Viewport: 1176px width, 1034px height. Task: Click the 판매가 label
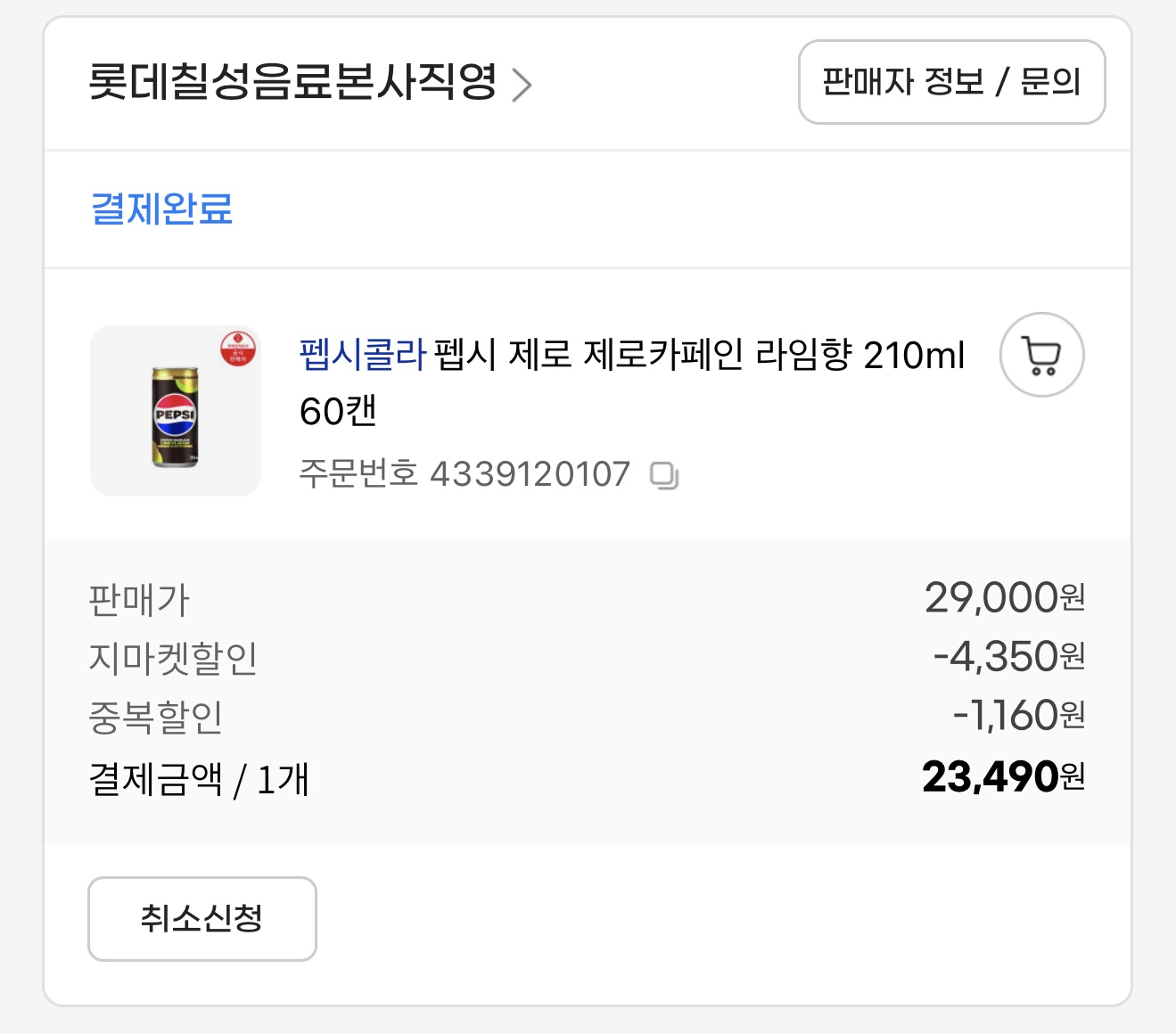pyautogui.click(x=139, y=600)
